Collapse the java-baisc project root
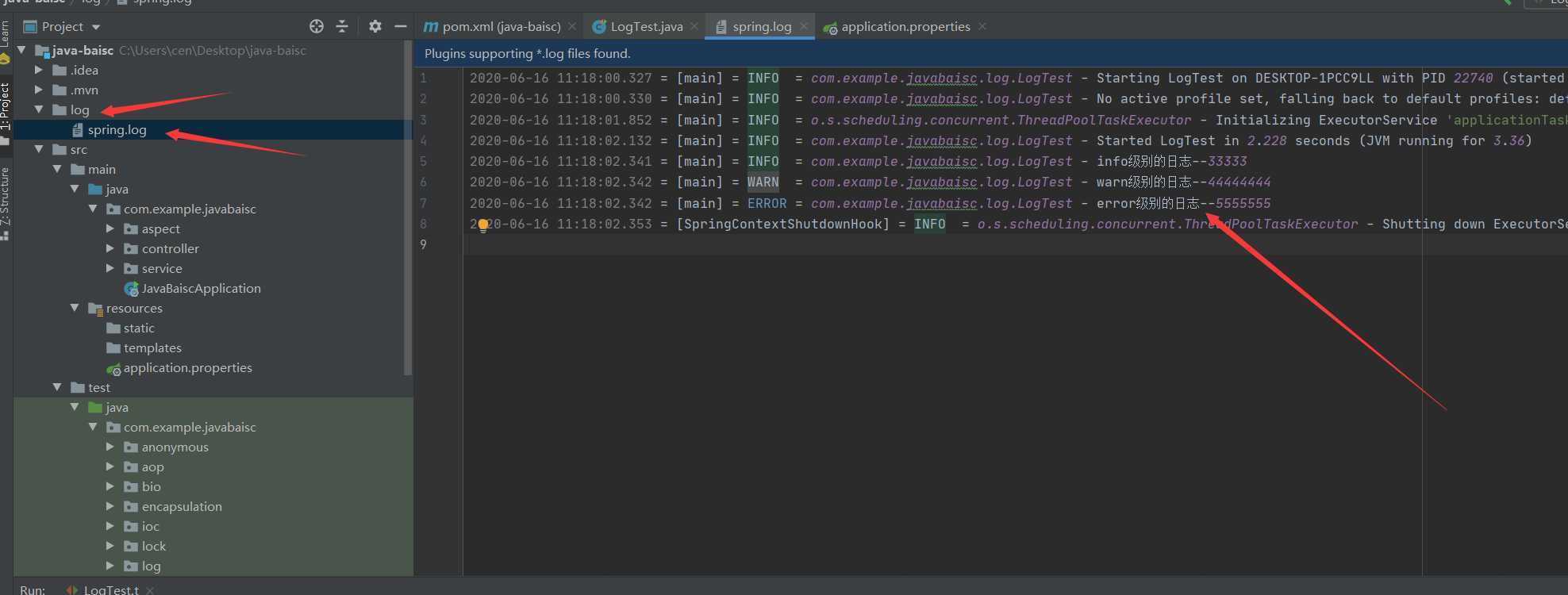The height and width of the screenshot is (595, 1568). (22, 50)
